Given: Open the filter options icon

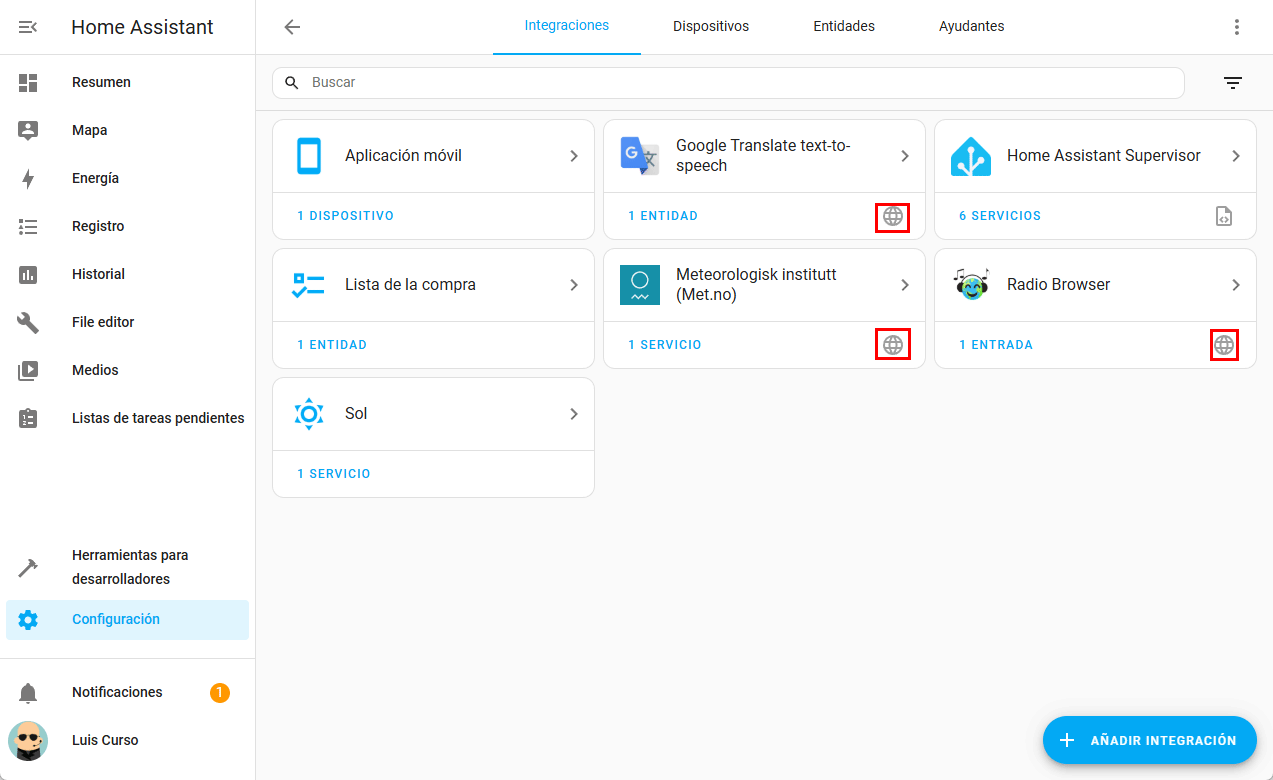Looking at the screenshot, I should 1233,83.
